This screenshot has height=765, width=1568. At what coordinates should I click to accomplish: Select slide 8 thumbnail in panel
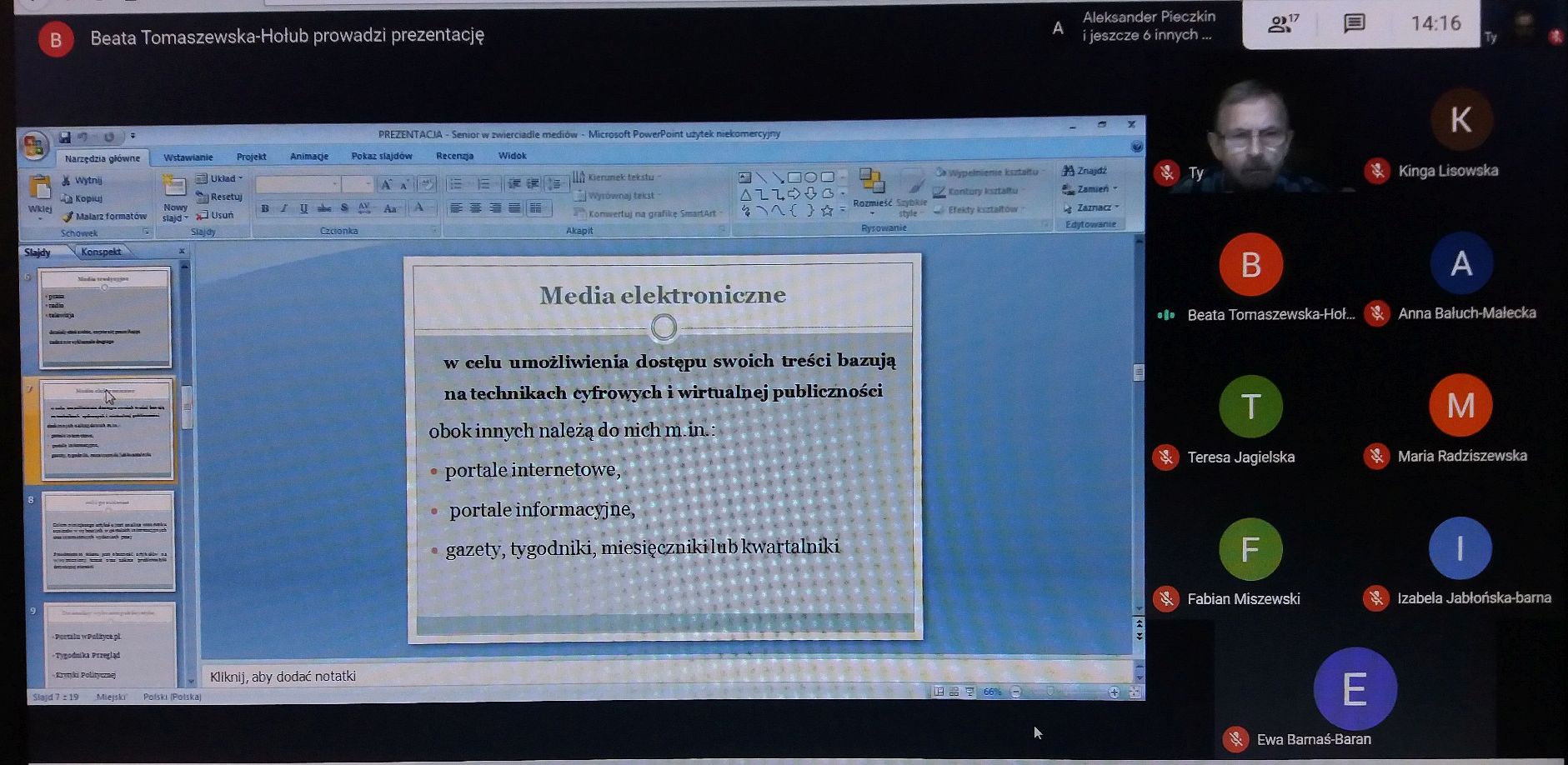[x=108, y=541]
